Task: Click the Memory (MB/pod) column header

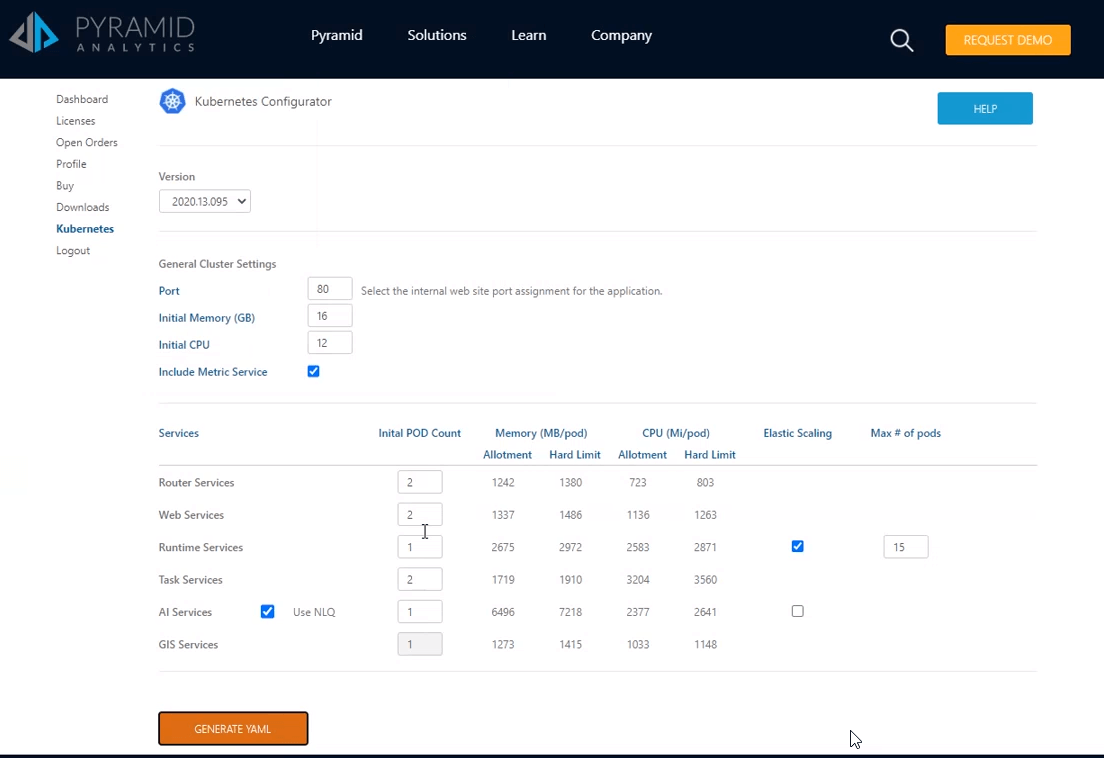Action: click(x=541, y=434)
